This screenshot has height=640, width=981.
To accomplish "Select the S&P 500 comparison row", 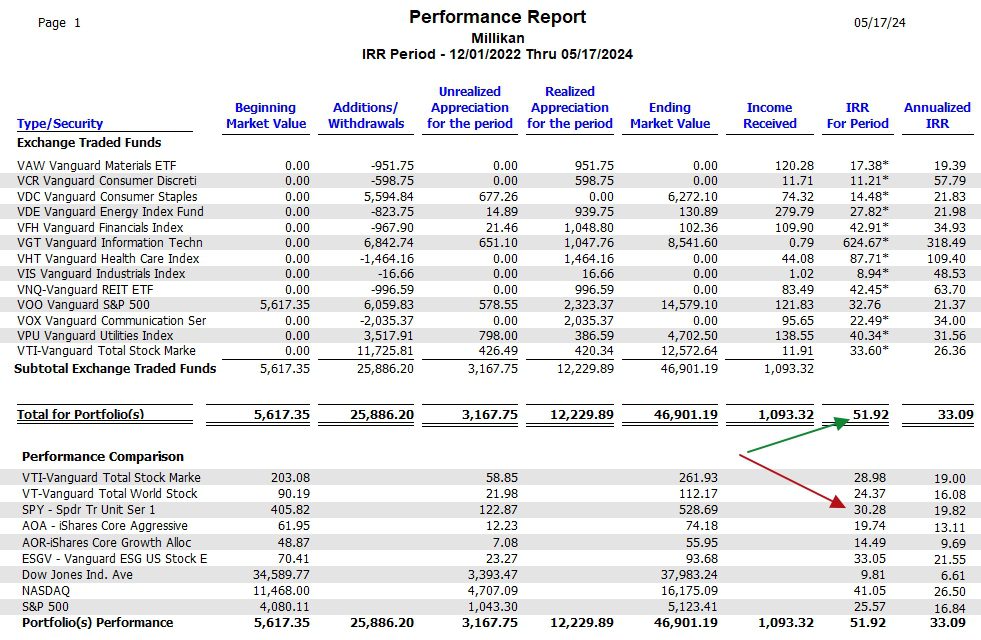I will point(490,607).
